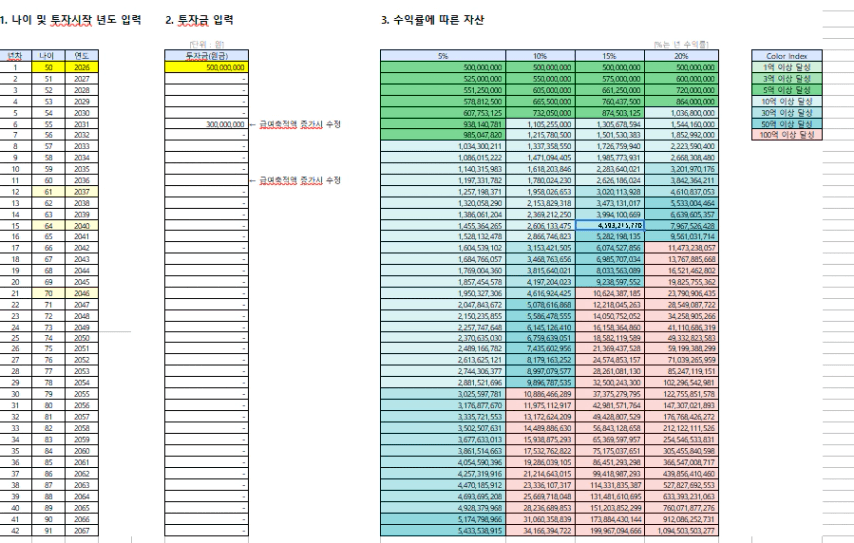Viewport: 854px width, 543px height.
Task: Select the cell with value 665,500,000
Action: point(540,101)
